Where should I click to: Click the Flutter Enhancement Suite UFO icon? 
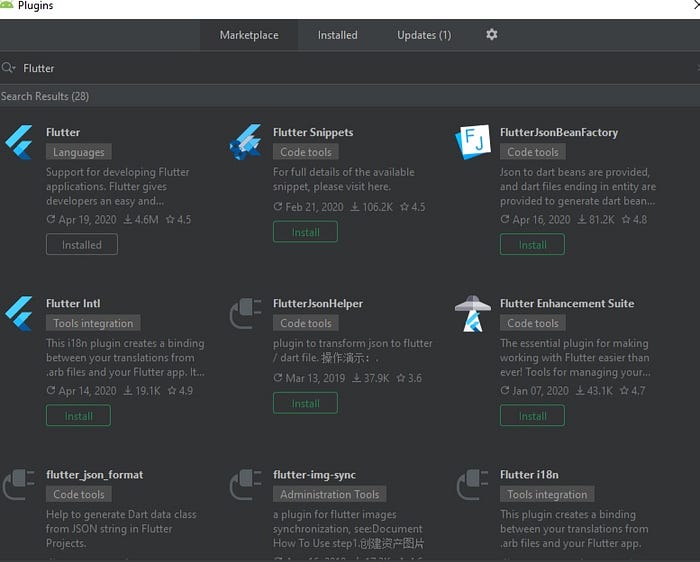coord(473,313)
